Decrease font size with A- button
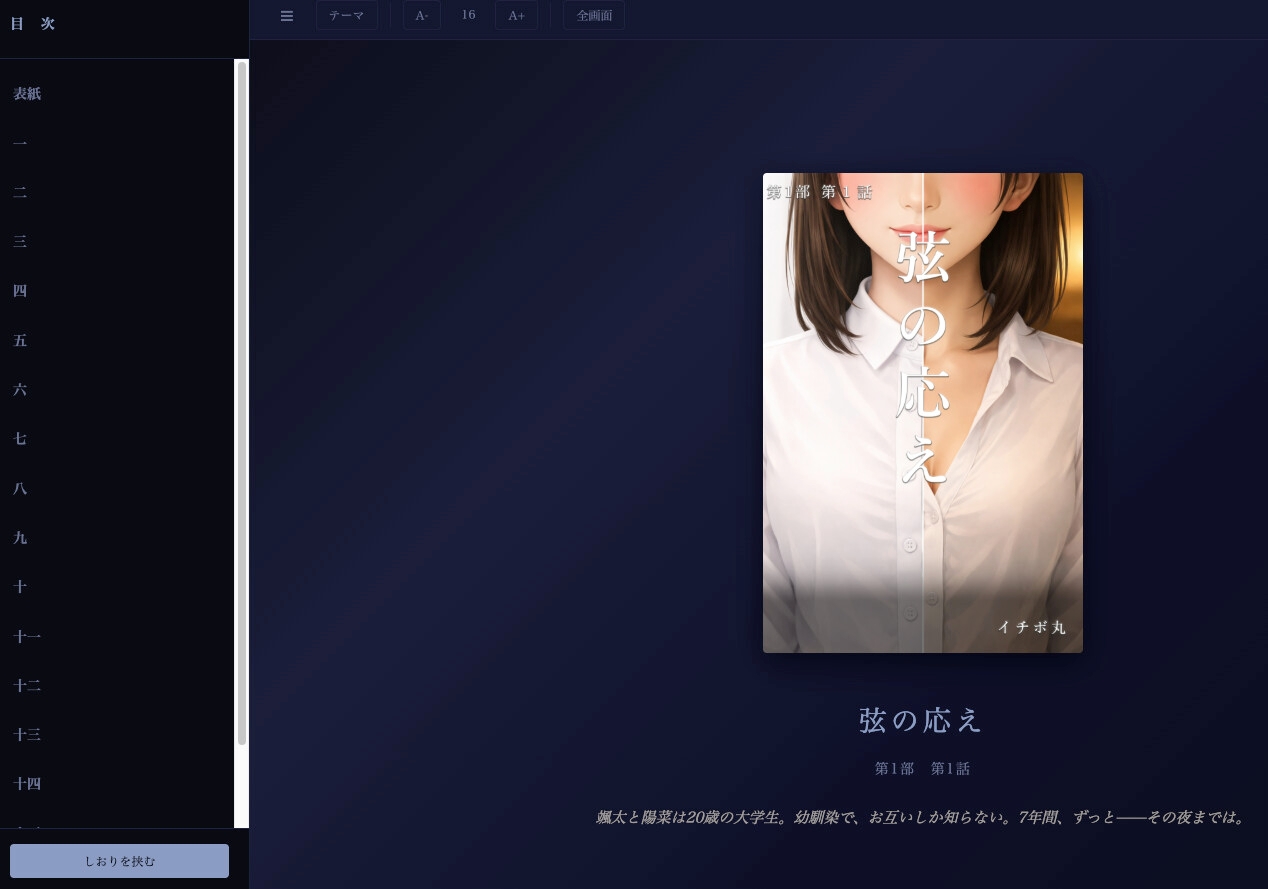The image size is (1268, 889). pos(422,16)
